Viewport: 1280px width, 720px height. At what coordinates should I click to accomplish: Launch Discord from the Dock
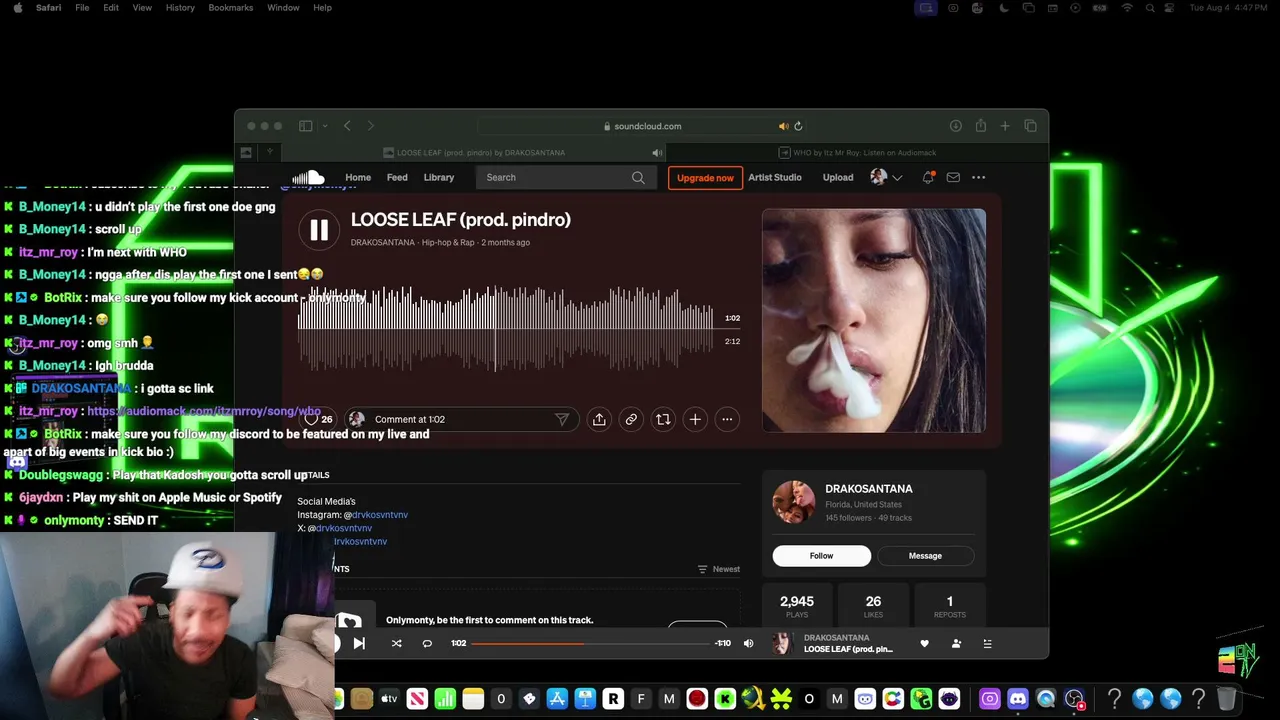pyautogui.click(x=1018, y=699)
